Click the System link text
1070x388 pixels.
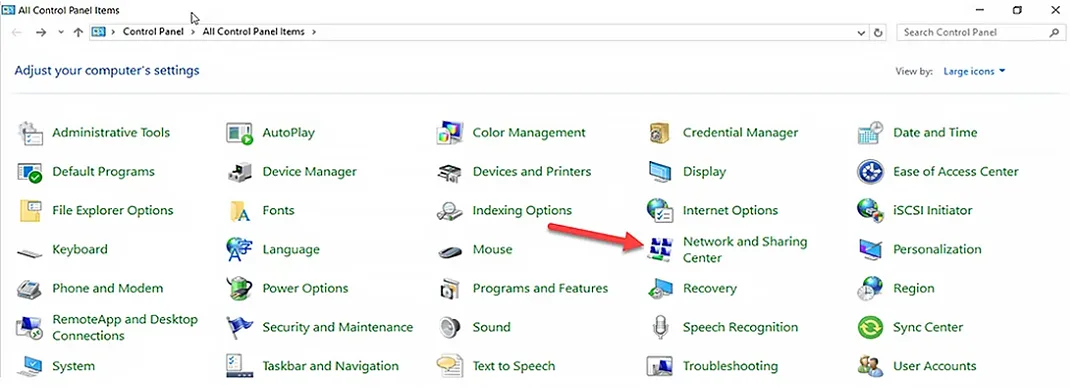[x=74, y=366]
